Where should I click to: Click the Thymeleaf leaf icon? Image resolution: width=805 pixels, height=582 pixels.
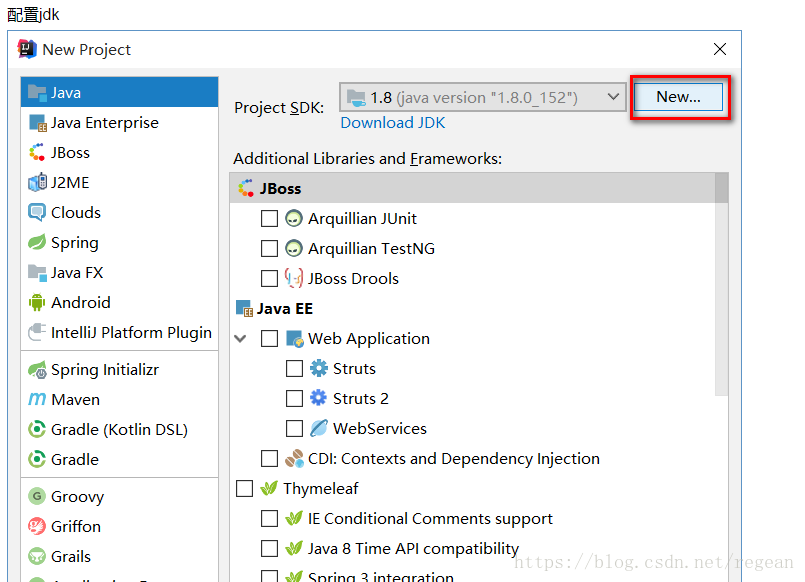[x=269, y=488]
